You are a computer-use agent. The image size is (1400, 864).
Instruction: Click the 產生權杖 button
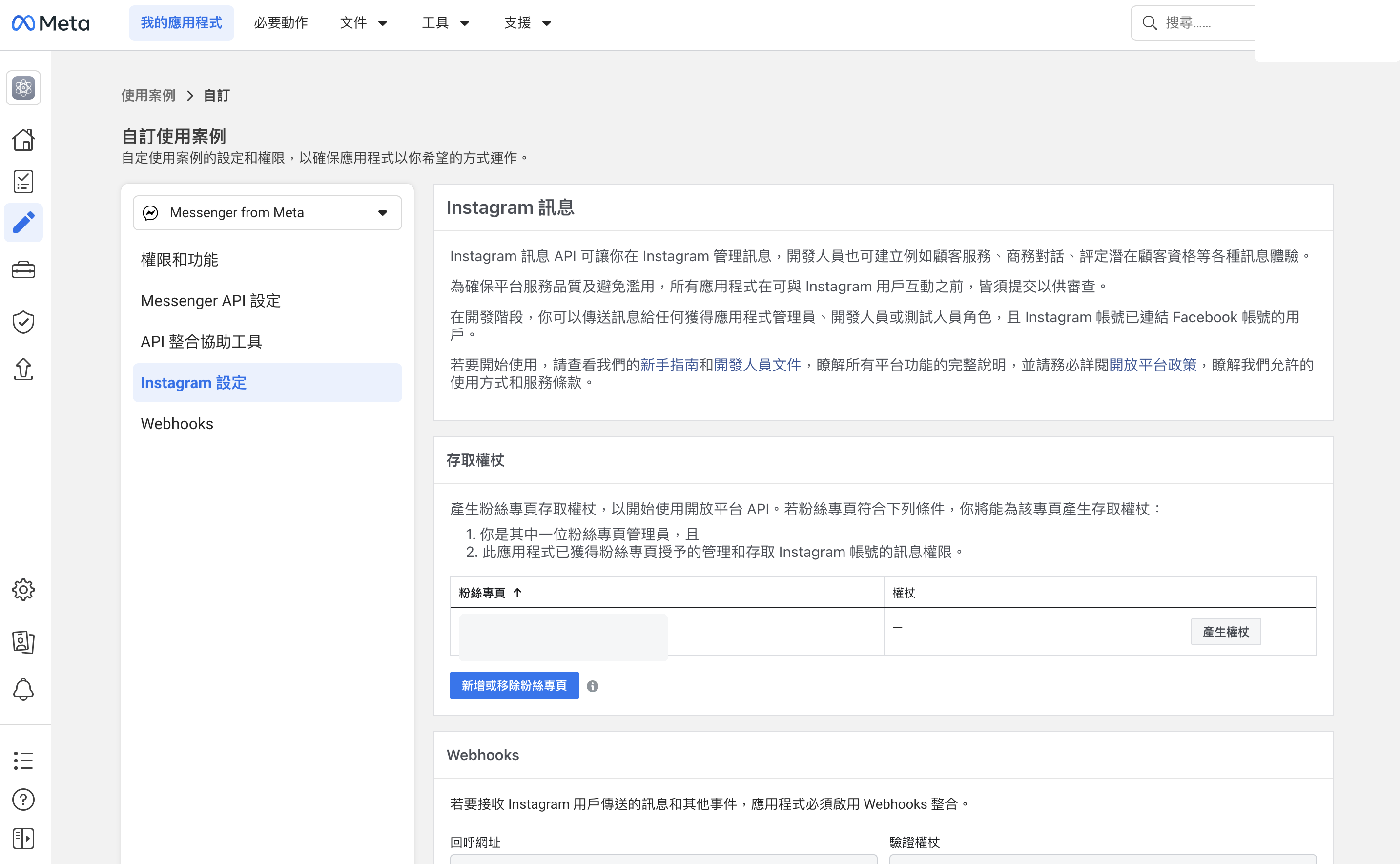coord(1226,632)
